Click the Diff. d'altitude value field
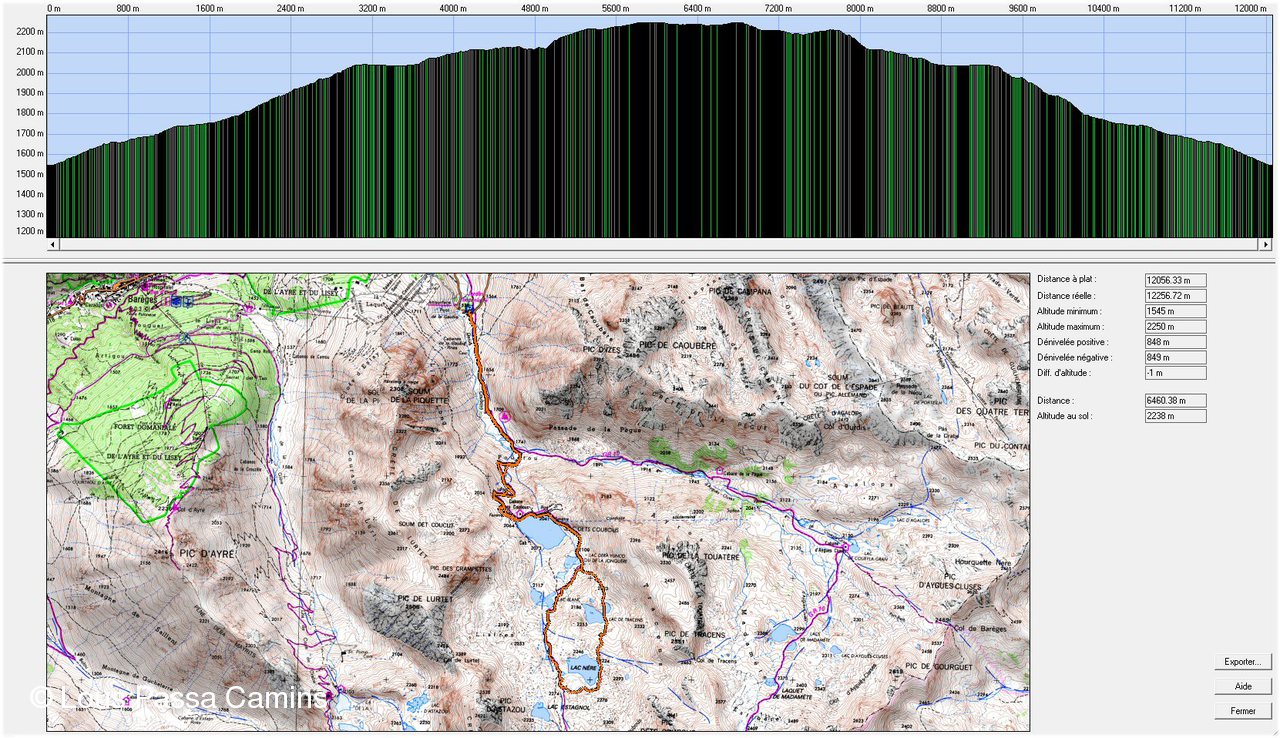Screen dimensions: 1280x738 tap(1175, 373)
